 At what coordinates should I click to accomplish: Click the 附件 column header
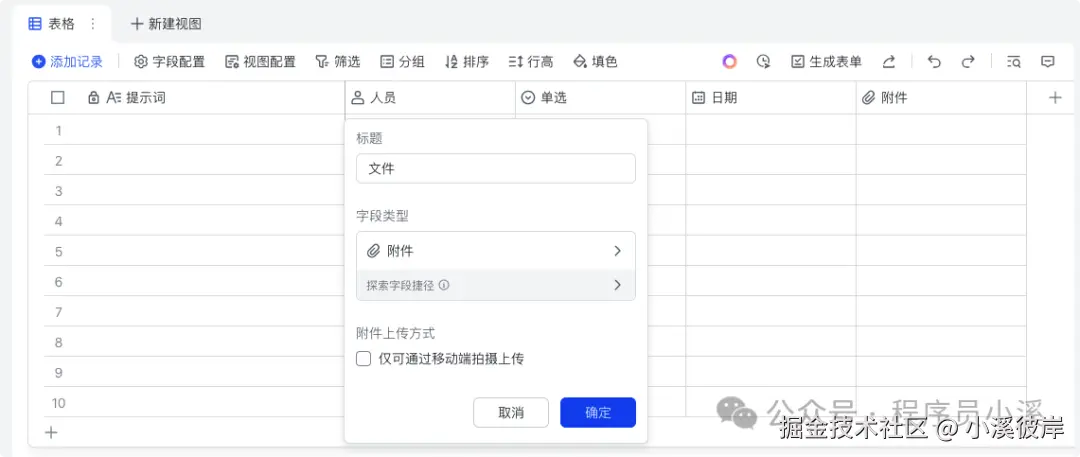pyautogui.click(x=941, y=98)
